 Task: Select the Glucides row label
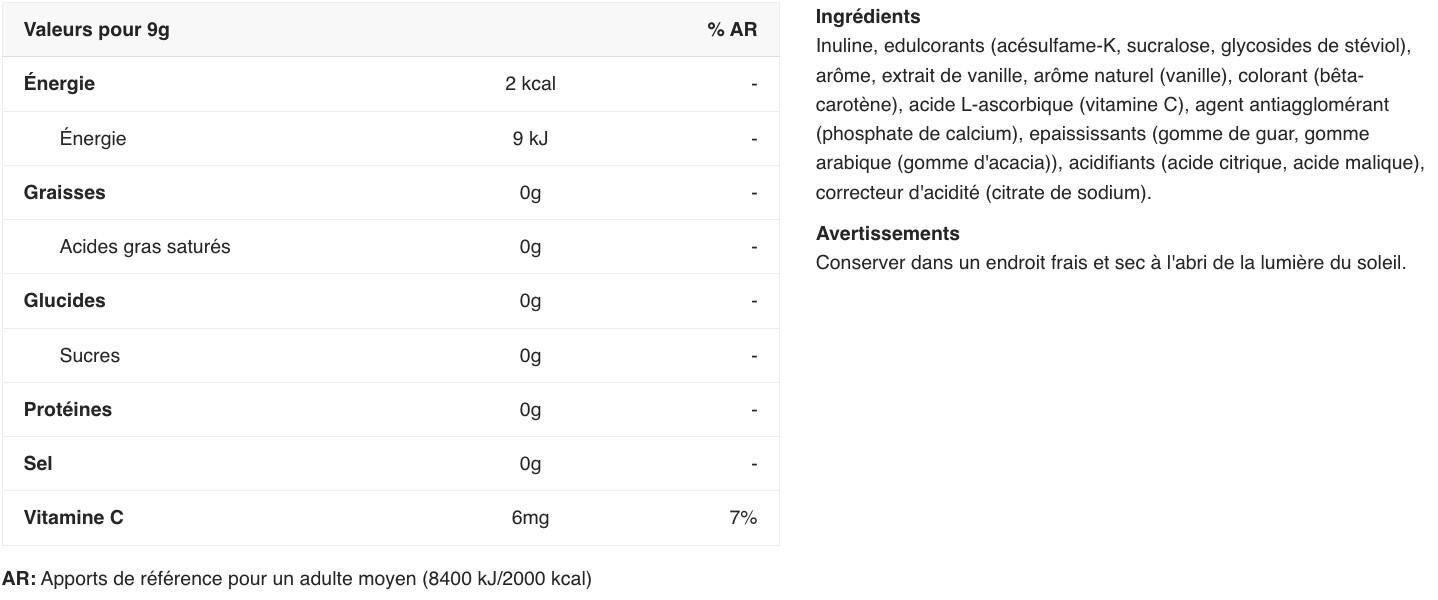64,300
